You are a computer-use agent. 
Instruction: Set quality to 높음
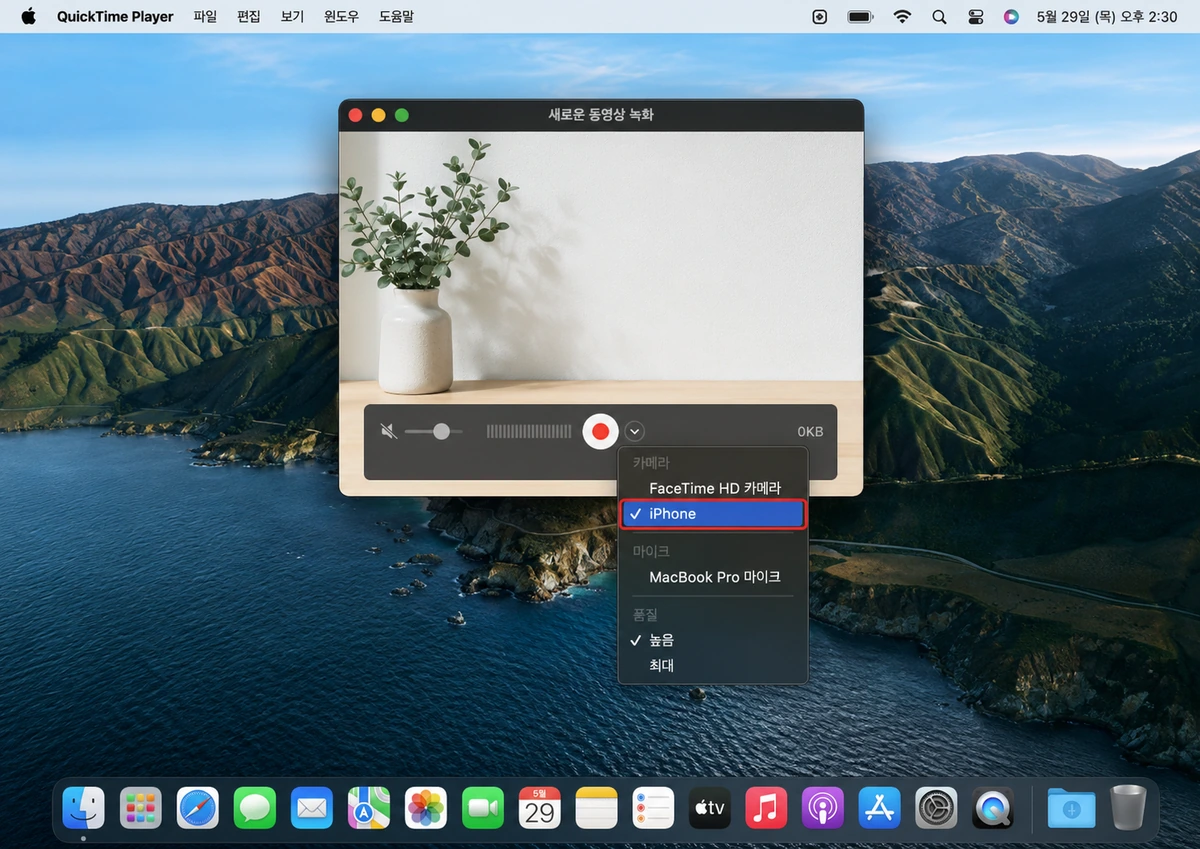coord(713,640)
